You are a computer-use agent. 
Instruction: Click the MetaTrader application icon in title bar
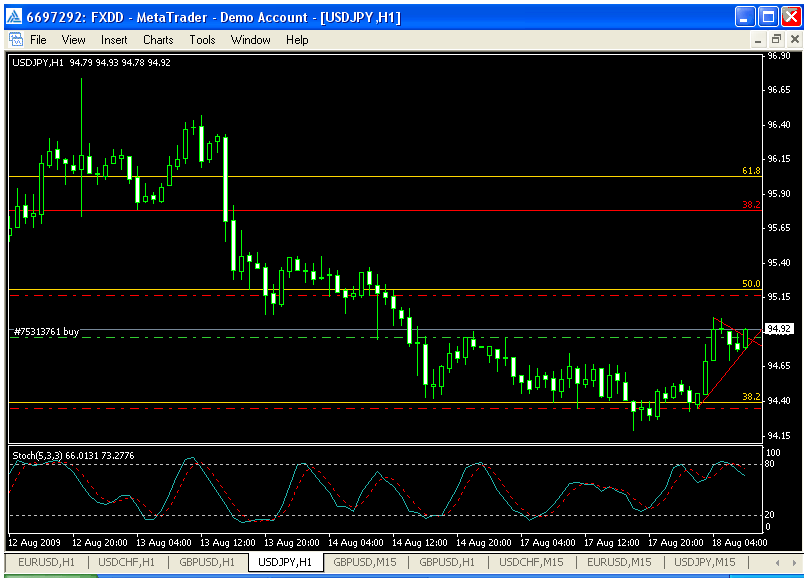(x=13, y=17)
